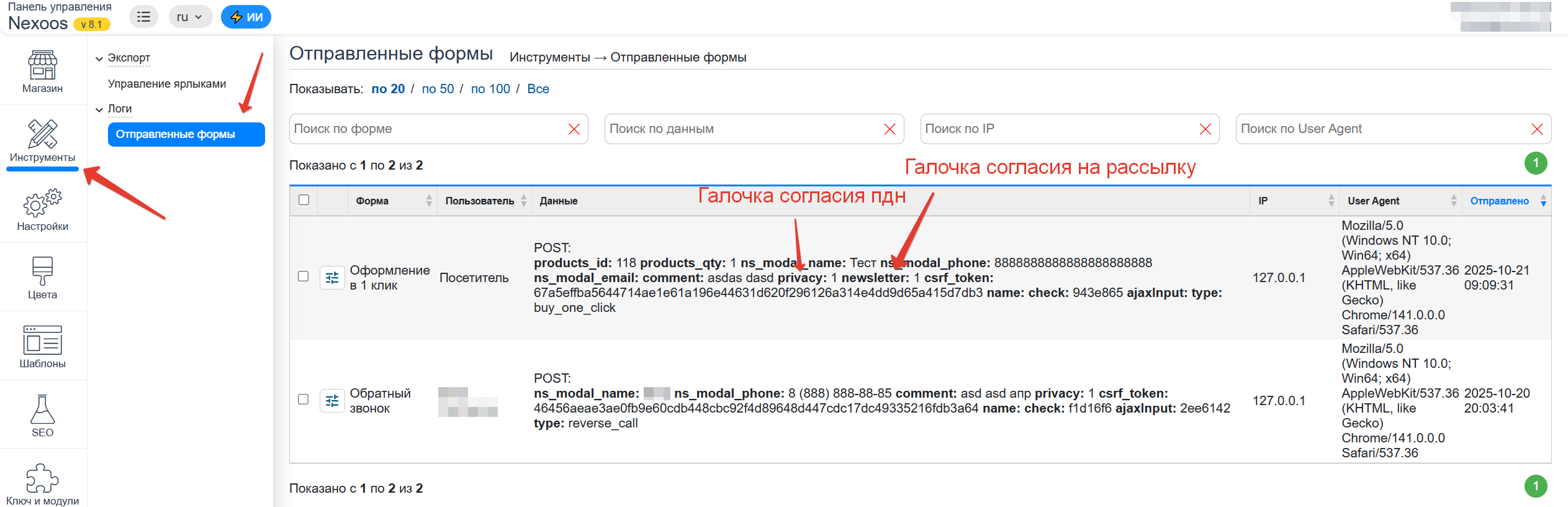Viewport: 1568px width, 507px height.
Task: Click the ИИ button
Action: coord(246,17)
